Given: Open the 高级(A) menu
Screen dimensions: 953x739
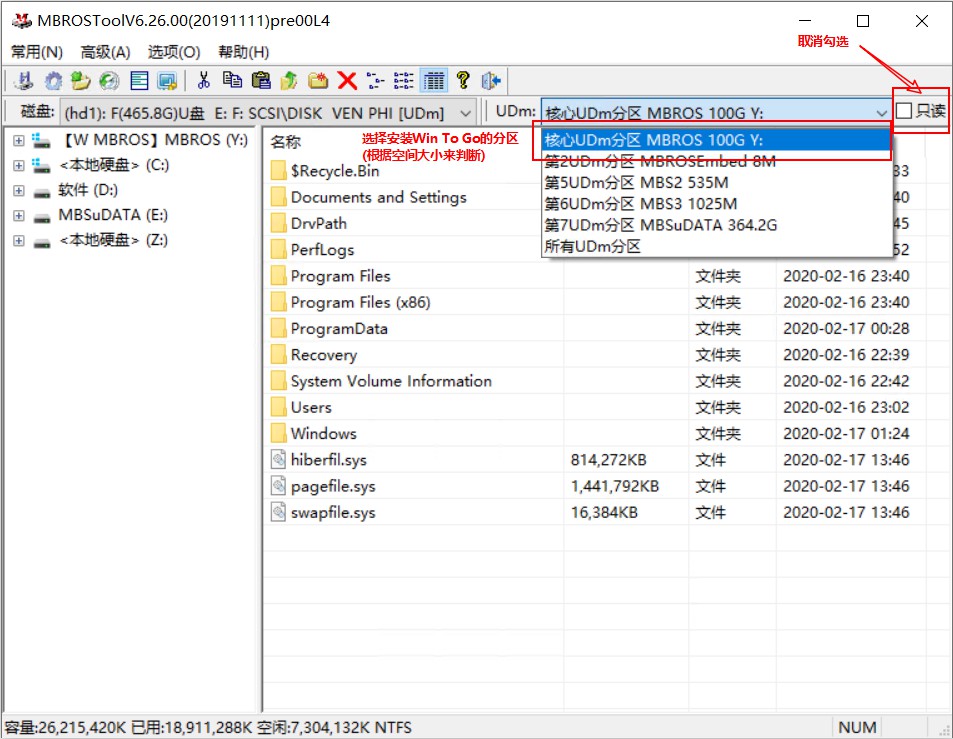Looking at the screenshot, I should tap(105, 52).
